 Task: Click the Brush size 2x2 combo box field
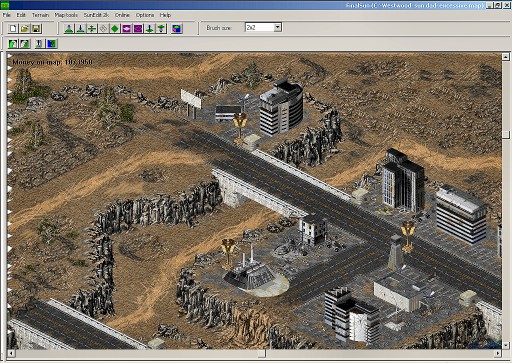pos(264,27)
